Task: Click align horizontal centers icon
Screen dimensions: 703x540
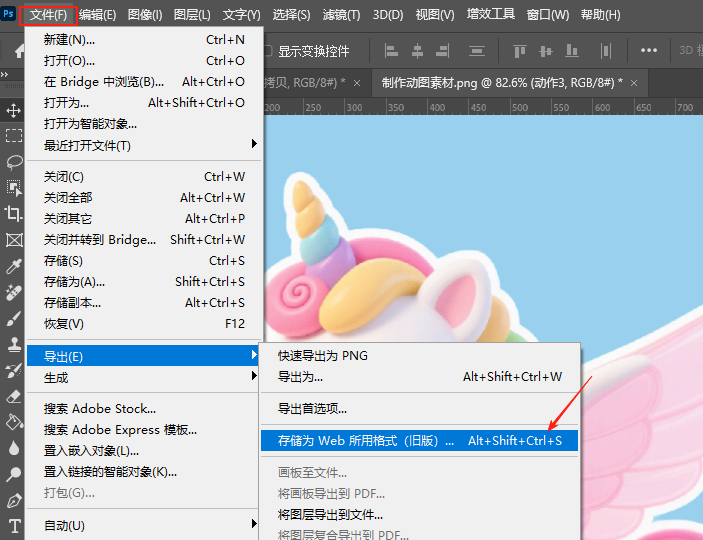Action: tap(417, 51)
